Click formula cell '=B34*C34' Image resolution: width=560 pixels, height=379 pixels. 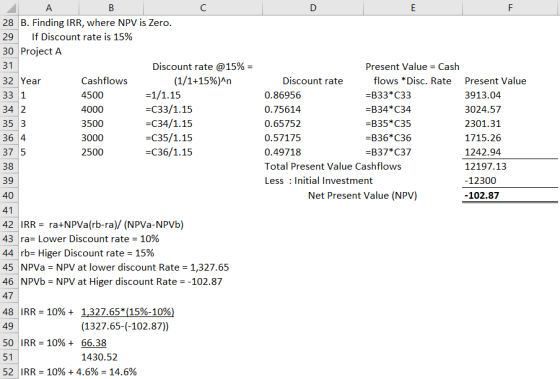pyautogui.click(x=388, y=109)
